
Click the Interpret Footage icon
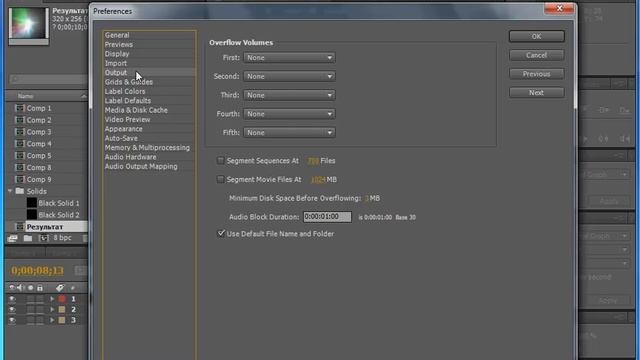pos(13,238)
